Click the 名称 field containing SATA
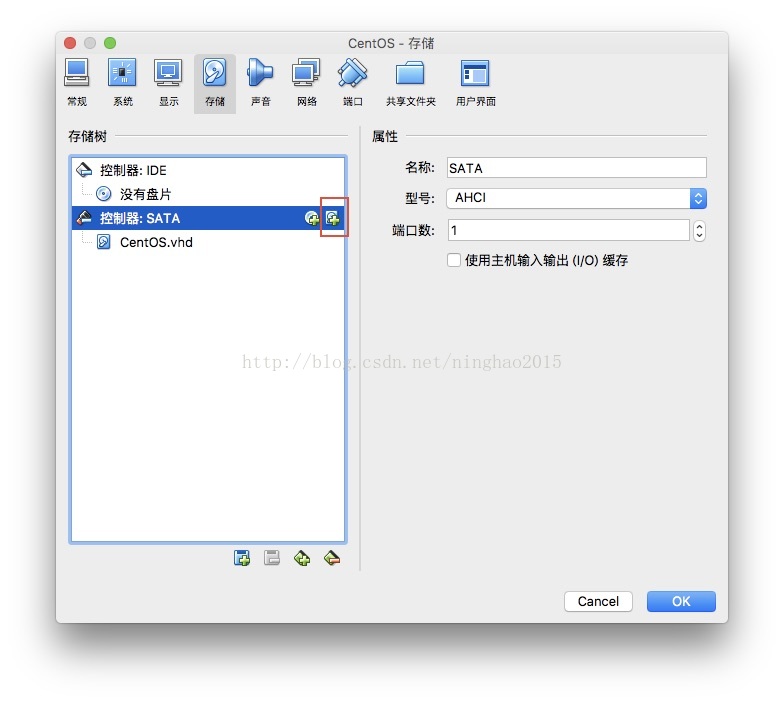784x703 pixels. pyautogui.click(x=576, y=168)
